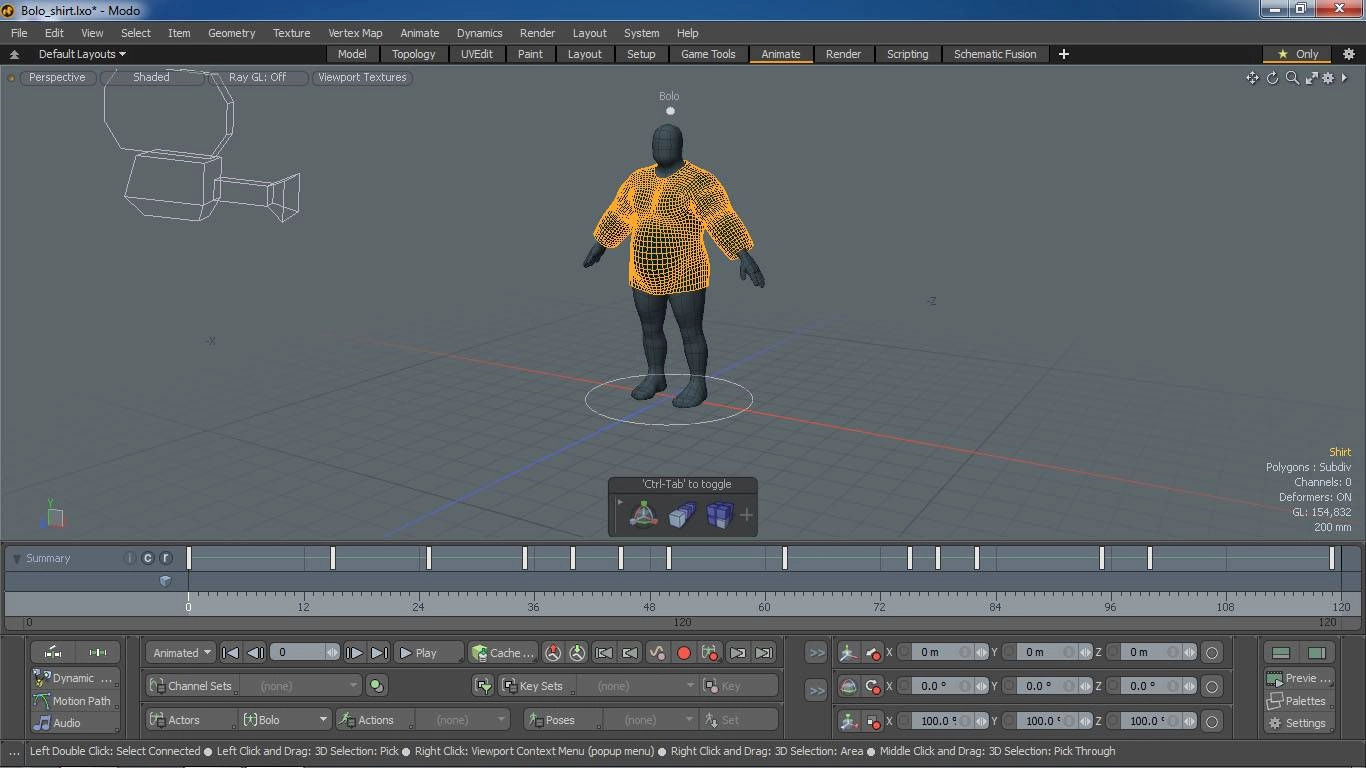Open the Geometry menu
Viewport: 1366px width, 768px height.
click(231, 33)
